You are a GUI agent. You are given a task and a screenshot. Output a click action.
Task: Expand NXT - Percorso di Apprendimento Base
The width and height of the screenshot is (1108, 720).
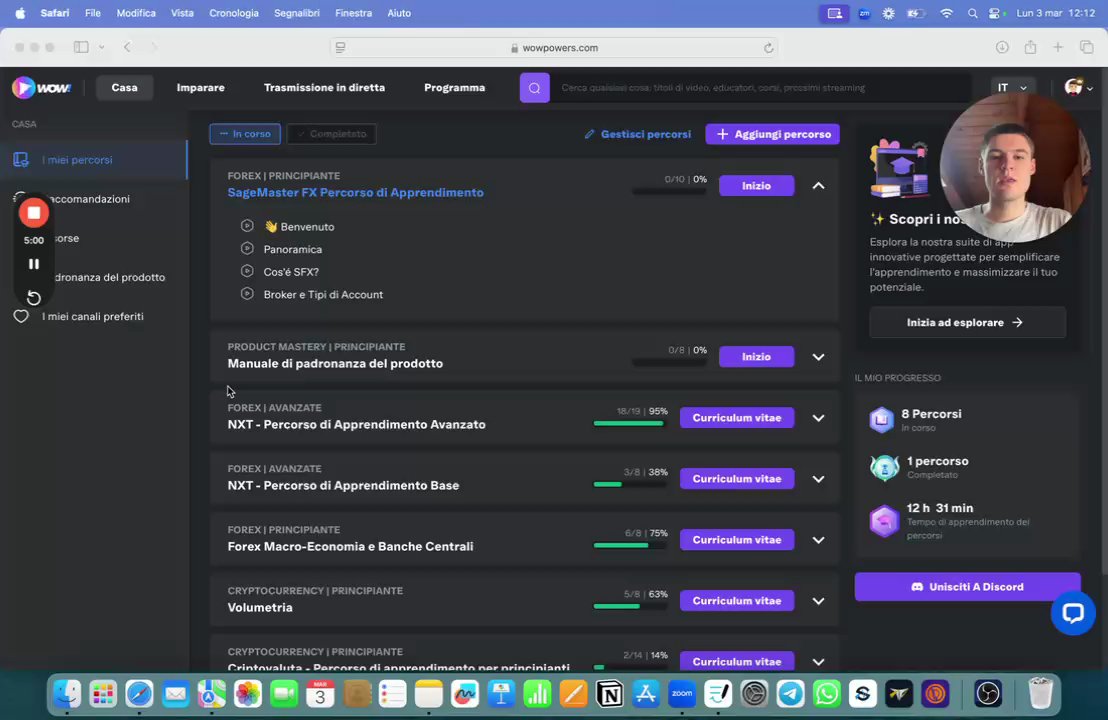coord(818,478)
